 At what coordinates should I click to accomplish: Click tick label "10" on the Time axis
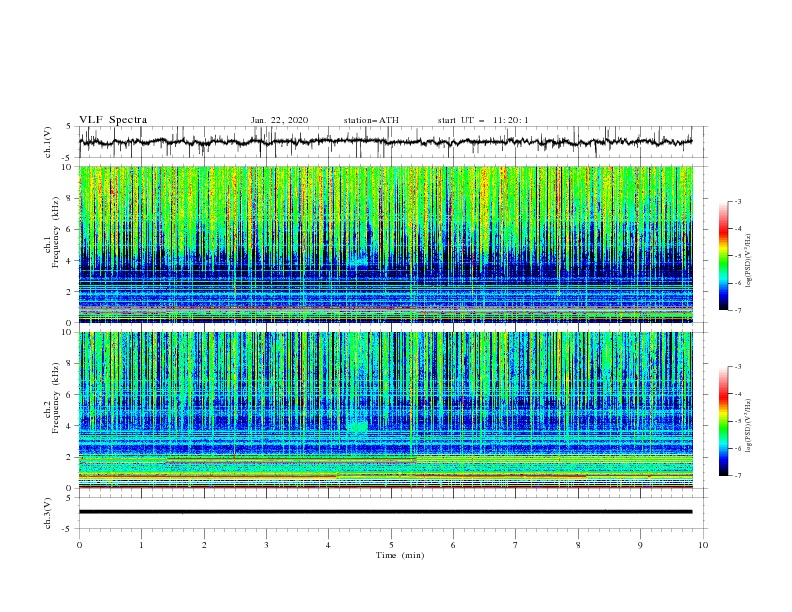click(703, 545)
